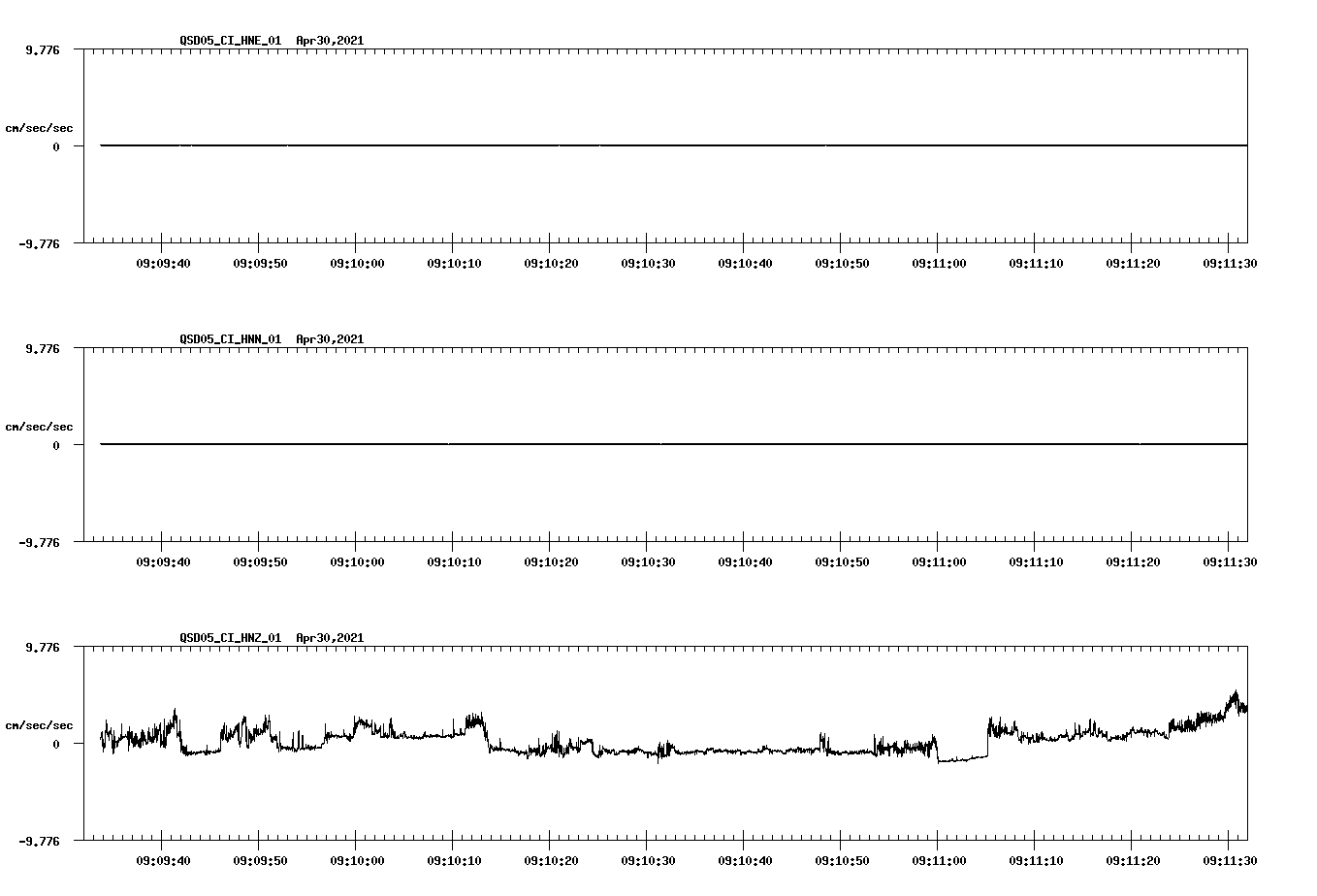This screenshot has width=1317, height=896.
Task: Select the 9.776 amplitude label on HNE plot
Action: coord(43,48)
